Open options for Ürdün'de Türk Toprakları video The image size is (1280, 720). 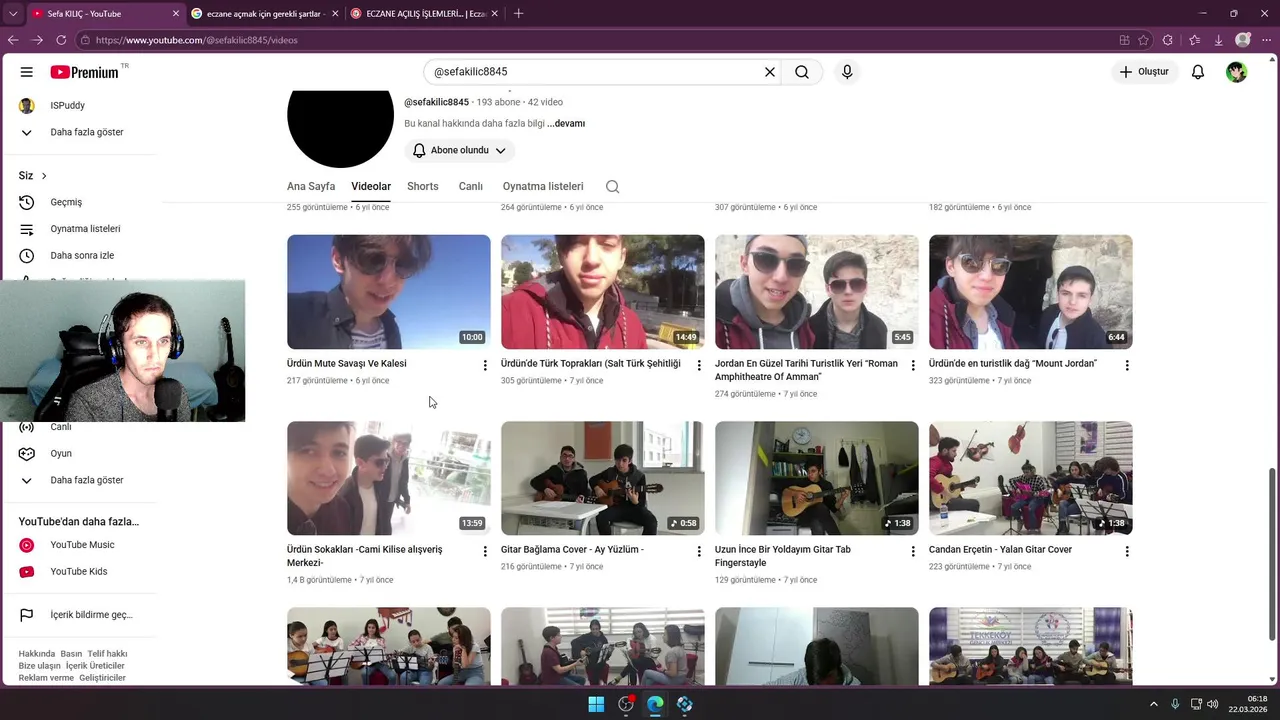(699, 365)
